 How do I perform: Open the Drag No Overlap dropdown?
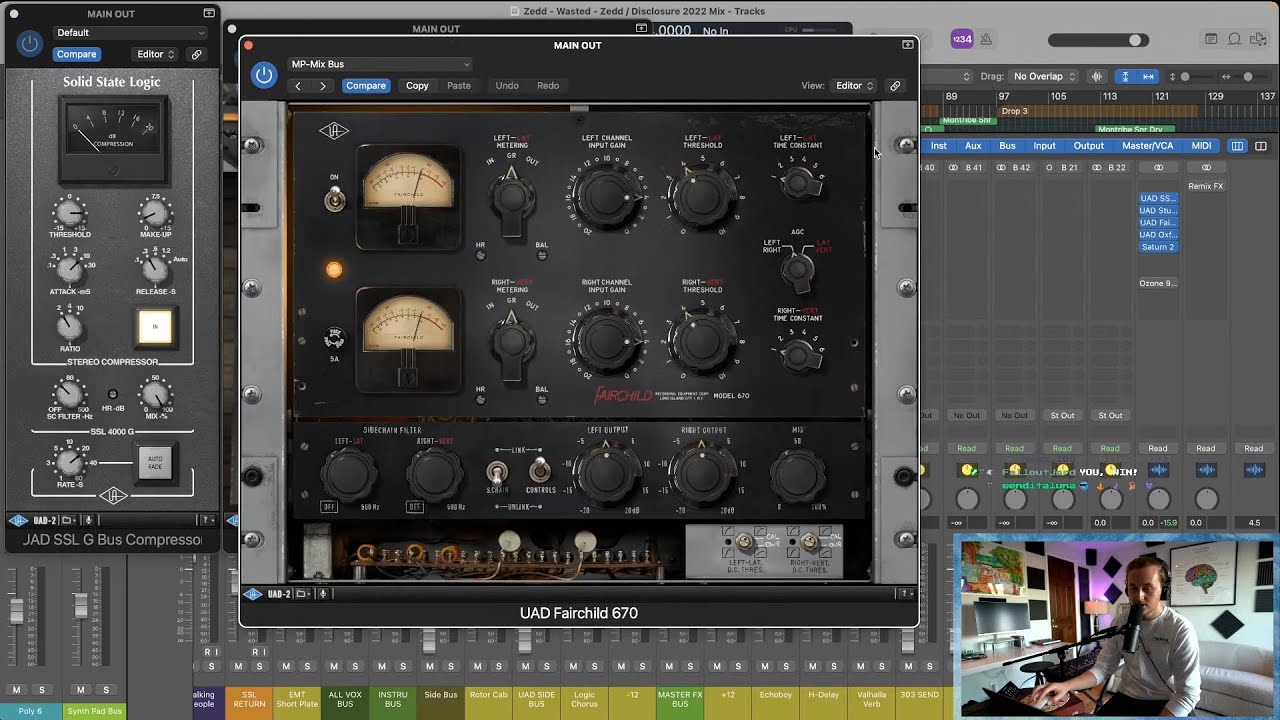1043,76
